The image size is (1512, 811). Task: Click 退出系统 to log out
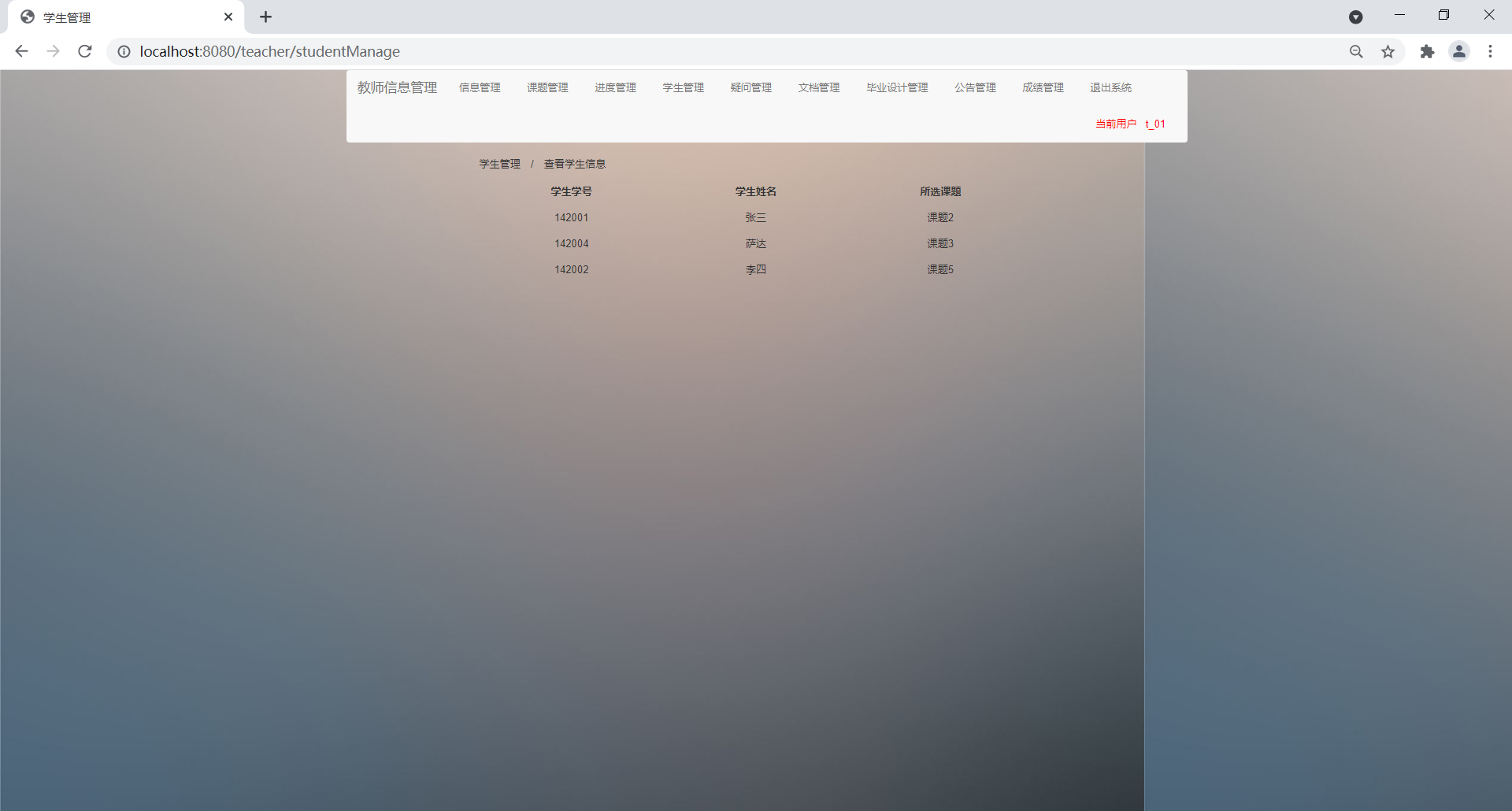click(x=1110, y=87)
